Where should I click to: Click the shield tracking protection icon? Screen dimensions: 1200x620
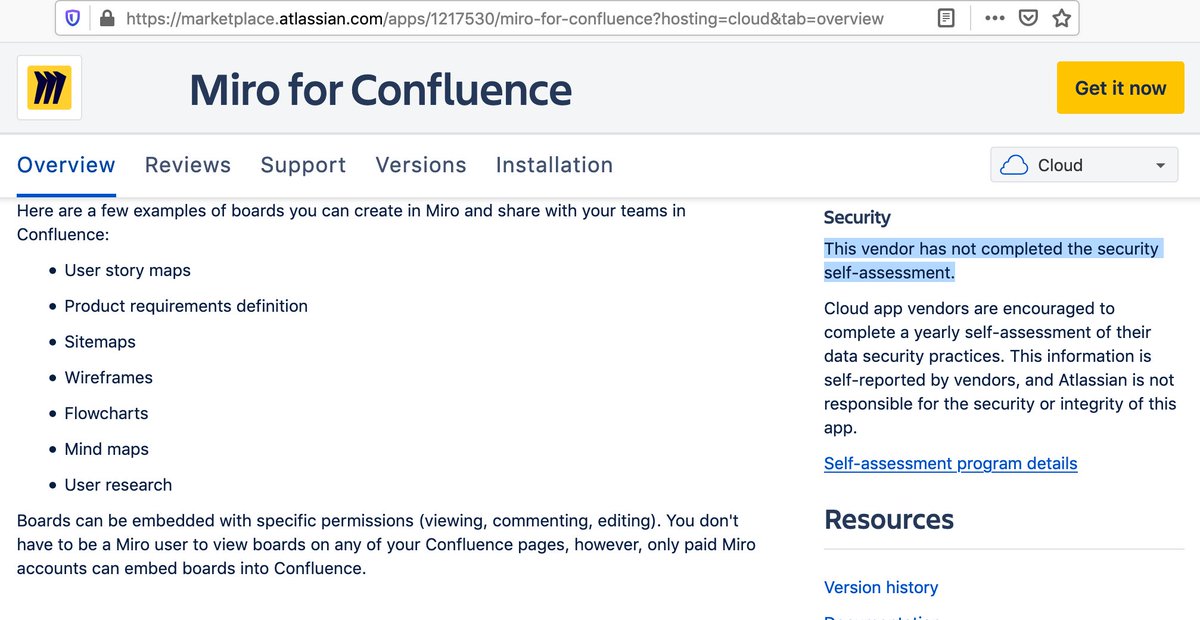tap(73, 18)
